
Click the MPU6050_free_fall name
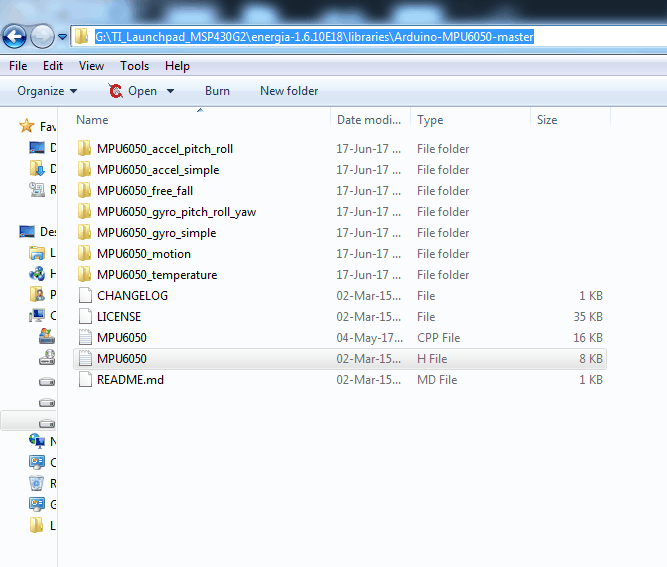click(145, 191)
